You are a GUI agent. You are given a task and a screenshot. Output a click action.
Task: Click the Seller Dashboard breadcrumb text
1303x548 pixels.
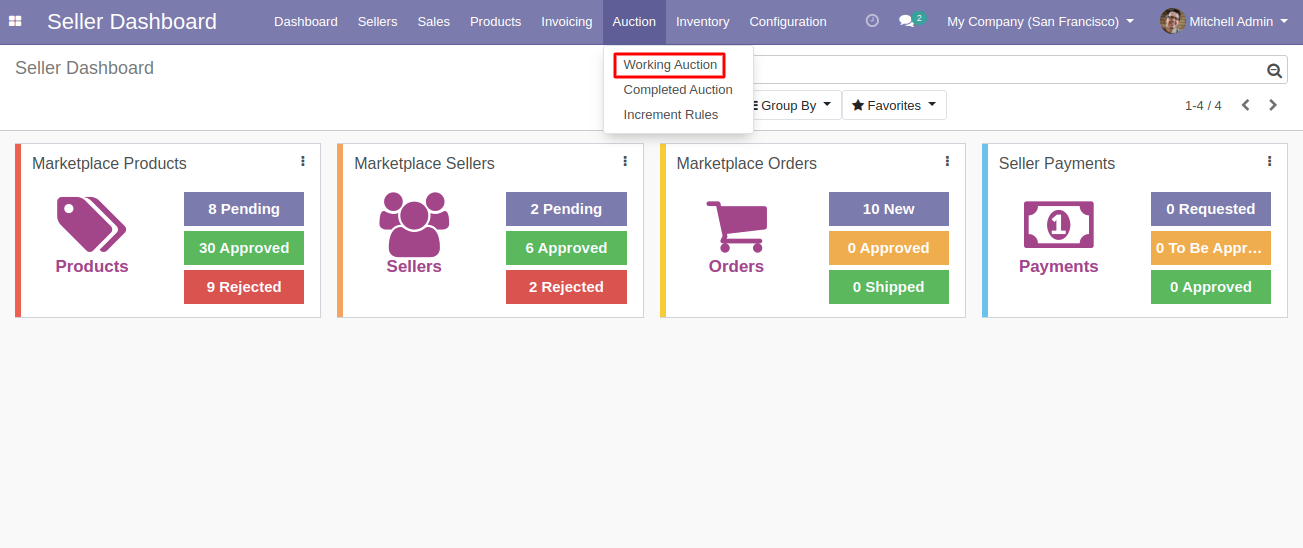coord(84,68)
